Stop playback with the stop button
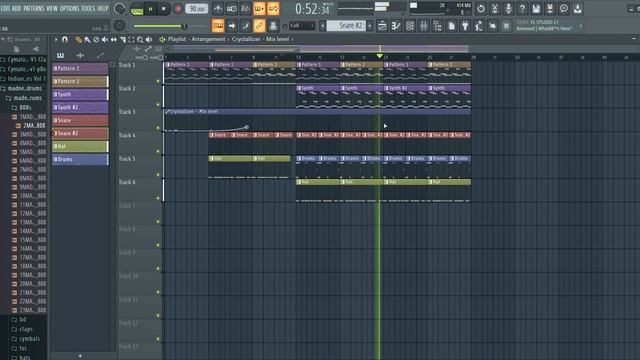This screenshot has width=640, height=360. coord(164,9)
